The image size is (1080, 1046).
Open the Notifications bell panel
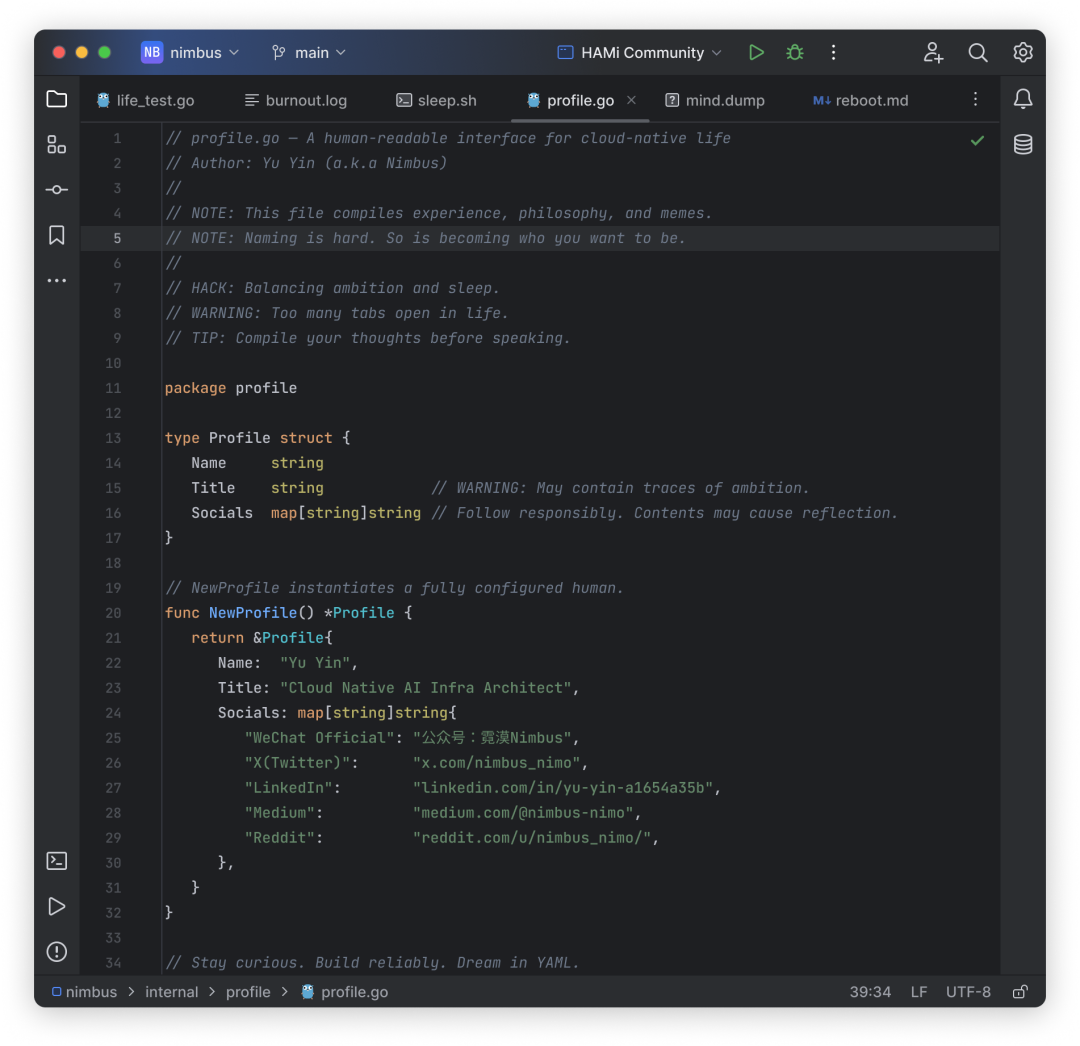tap(1023, 99)
